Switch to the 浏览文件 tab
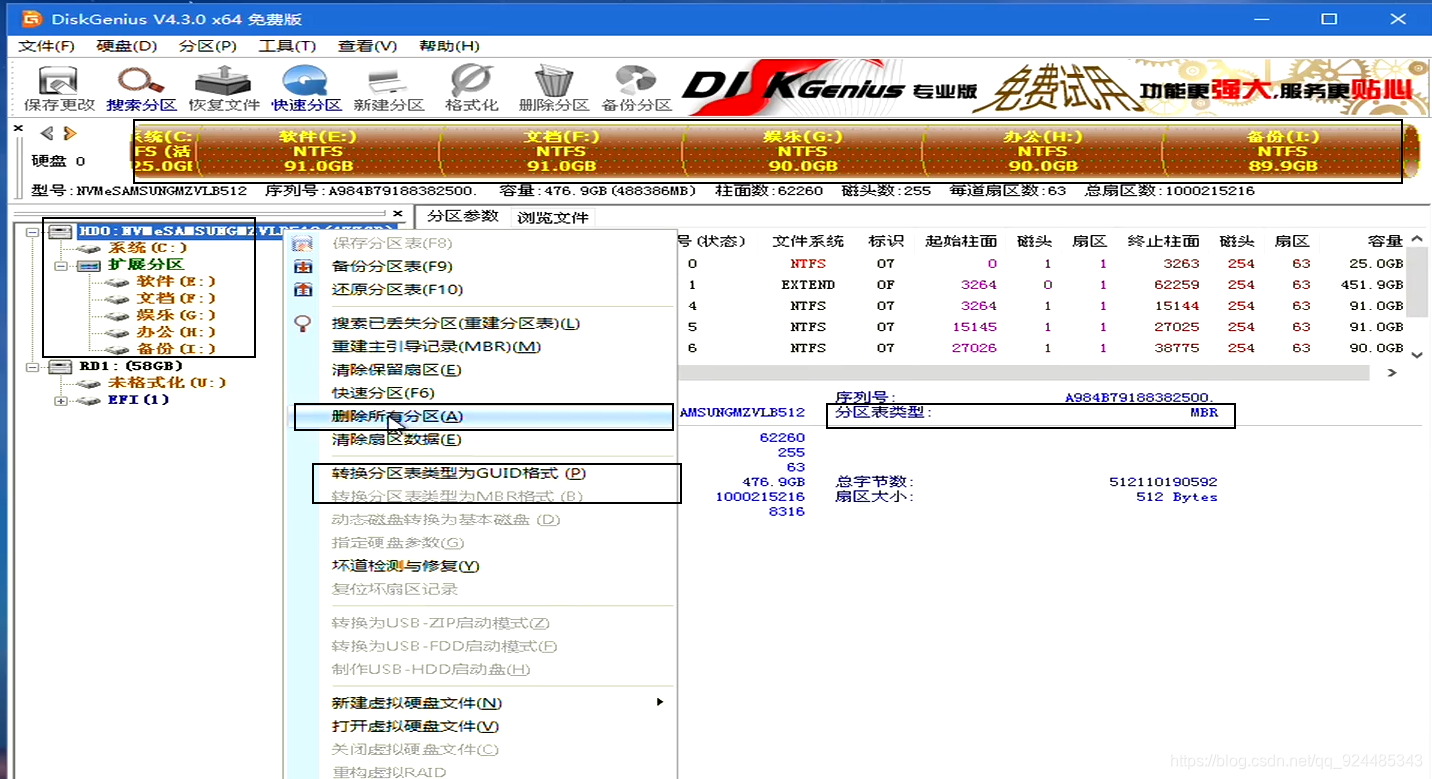The image size is (1432, 779). tap(553, 216)
